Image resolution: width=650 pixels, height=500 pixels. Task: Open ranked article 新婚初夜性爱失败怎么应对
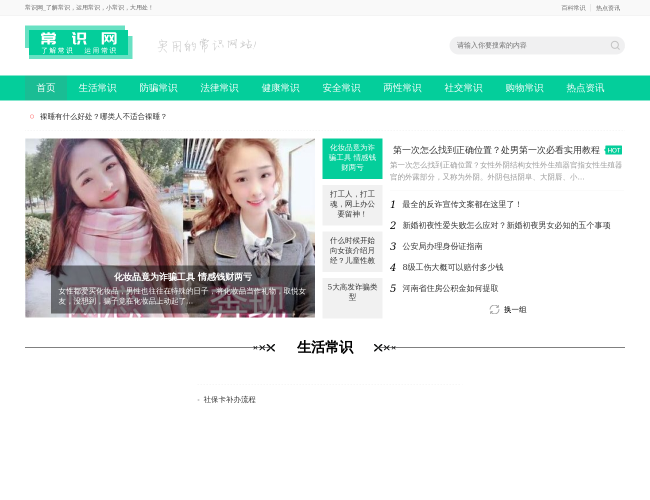click(x=506, y=226)
